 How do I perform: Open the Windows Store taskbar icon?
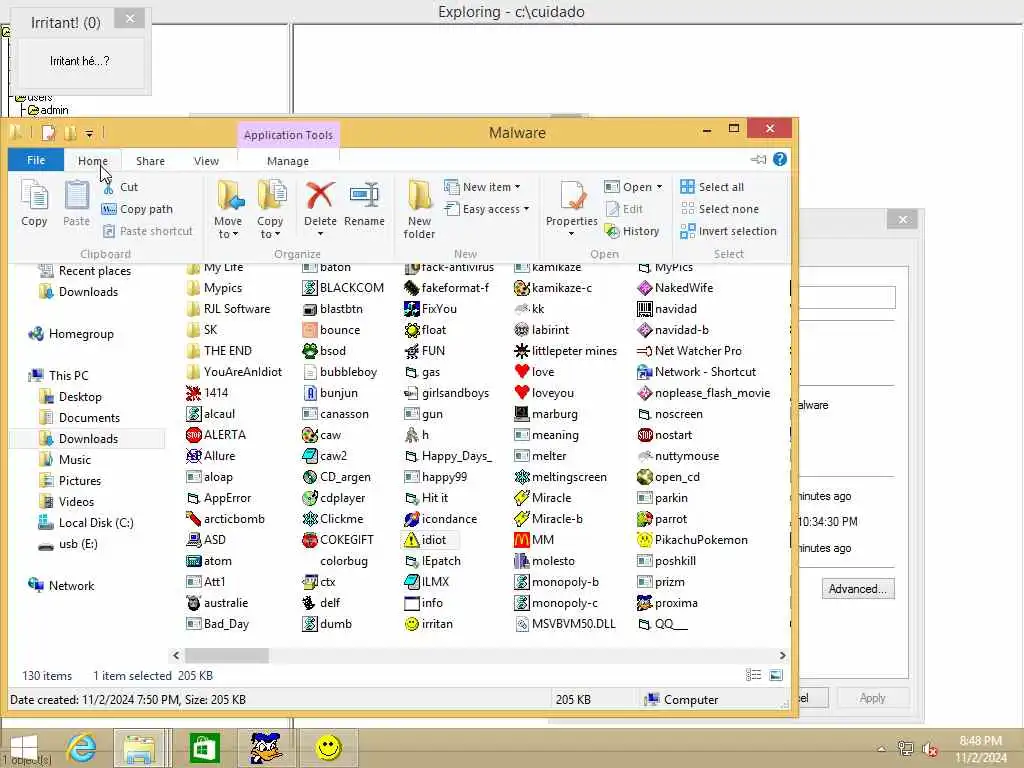coord(204,748)
